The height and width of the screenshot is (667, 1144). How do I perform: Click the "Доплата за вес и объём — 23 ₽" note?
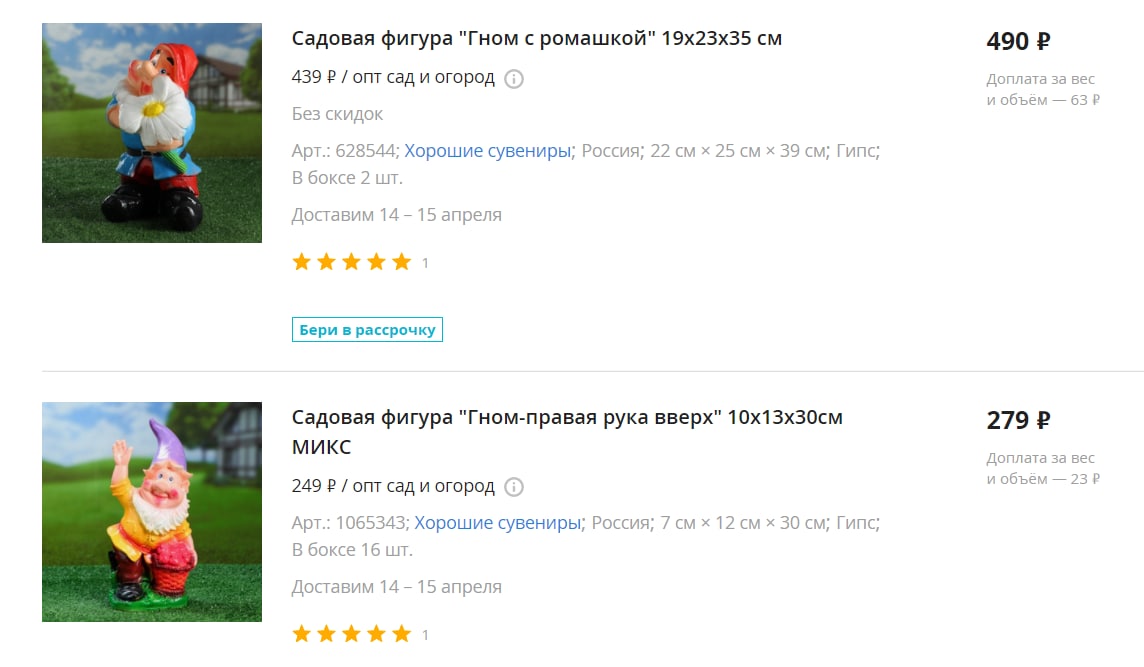1043,468
